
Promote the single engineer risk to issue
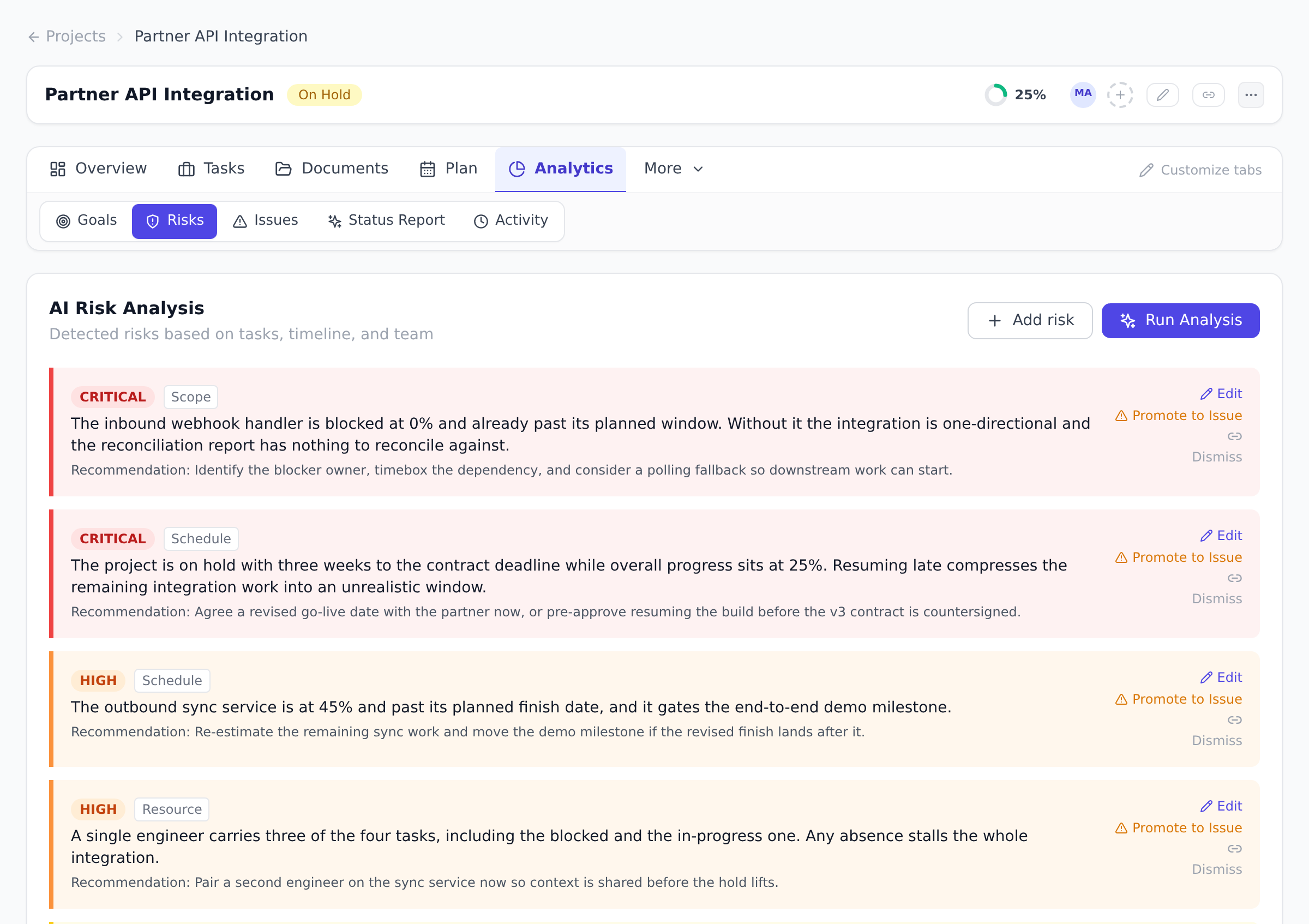click(x=1179, y=828)
